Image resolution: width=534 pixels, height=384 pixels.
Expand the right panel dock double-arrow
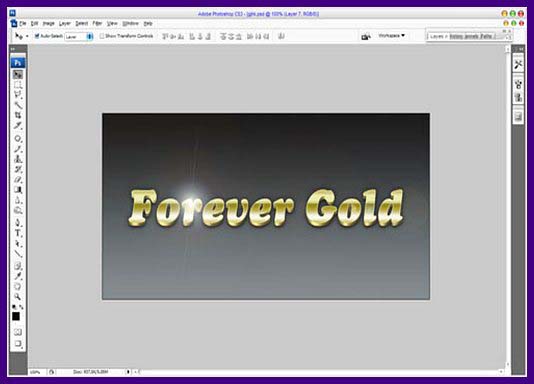pyautogui.click(x=521, y=49)
